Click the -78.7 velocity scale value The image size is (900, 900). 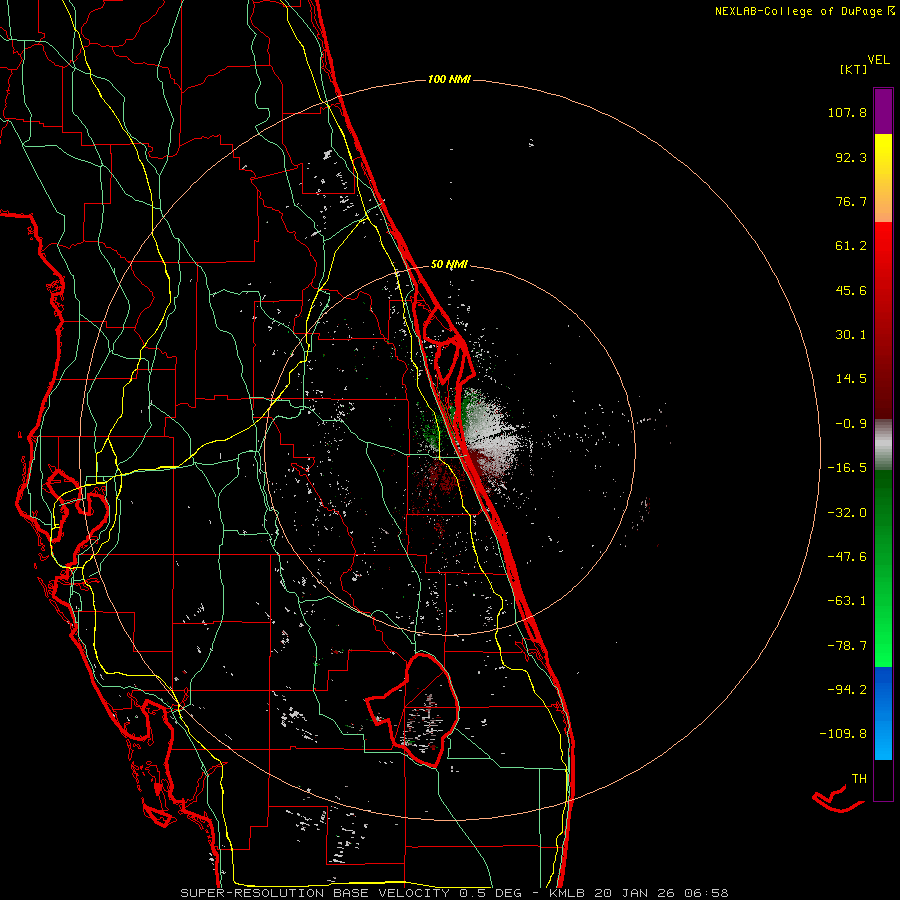[x=847, y=646]
